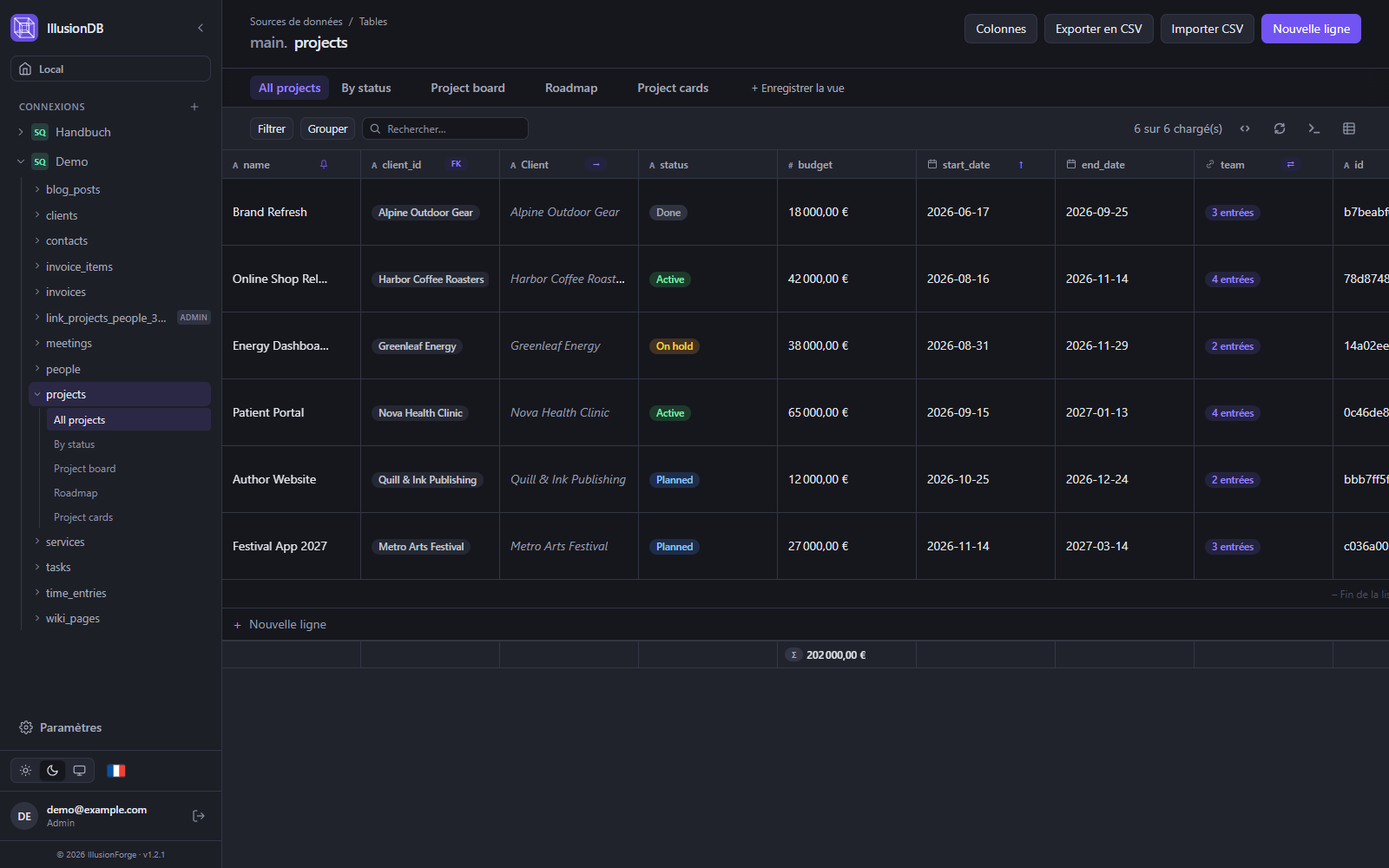
Task: Click the Colonnes button
Action: pos(1001,29)
